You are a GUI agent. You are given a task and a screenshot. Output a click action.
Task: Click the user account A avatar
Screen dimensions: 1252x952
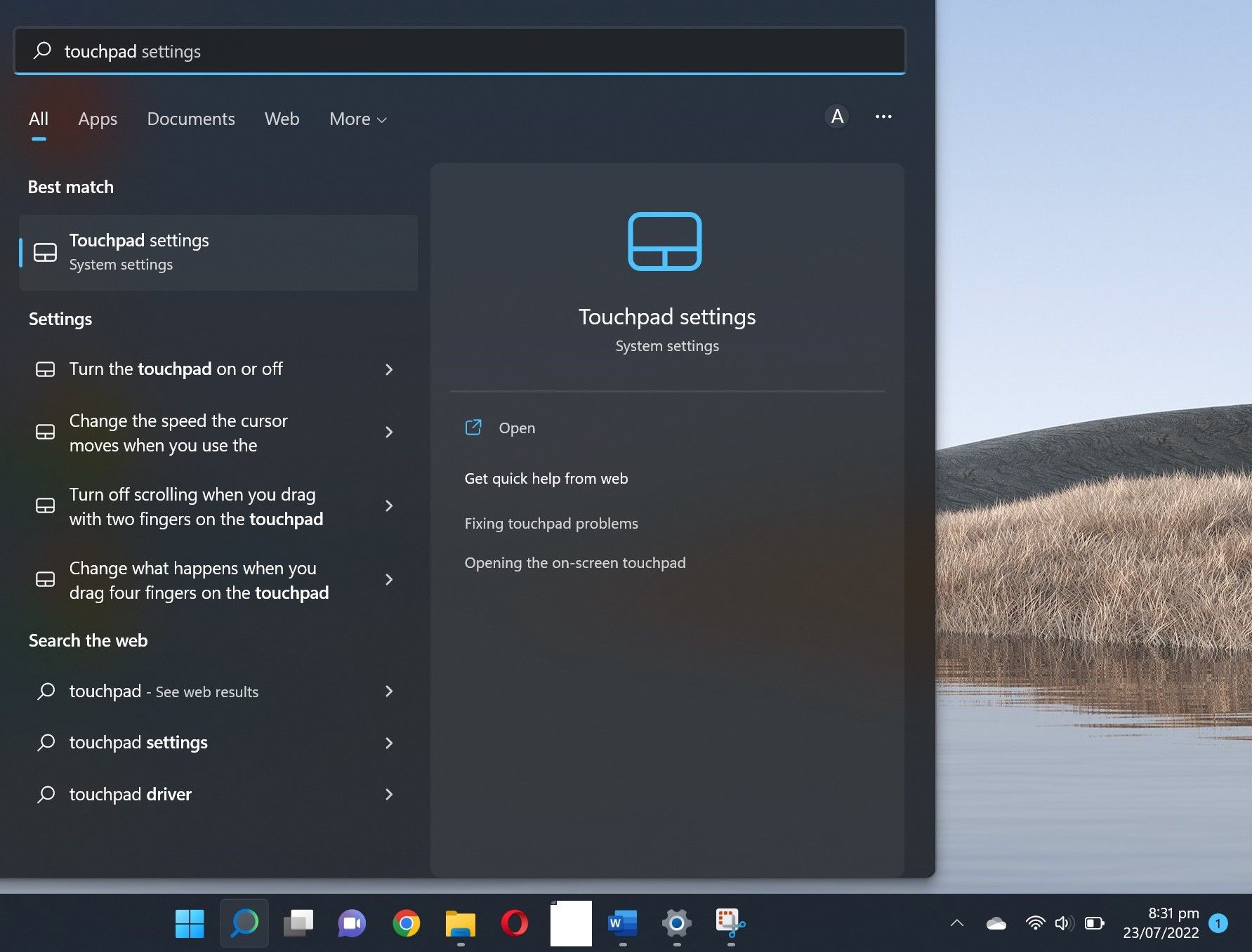[x=837, y=117]
